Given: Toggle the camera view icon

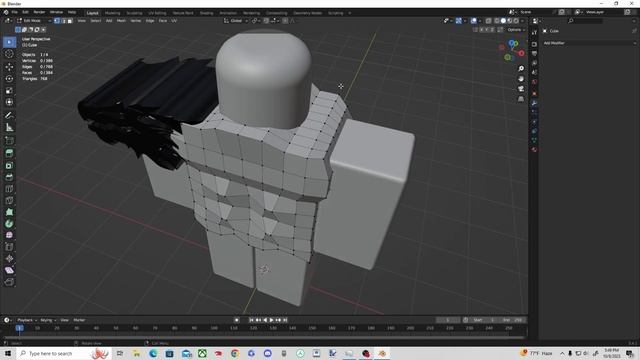Looking at the screenshot, I should [521, 89].
